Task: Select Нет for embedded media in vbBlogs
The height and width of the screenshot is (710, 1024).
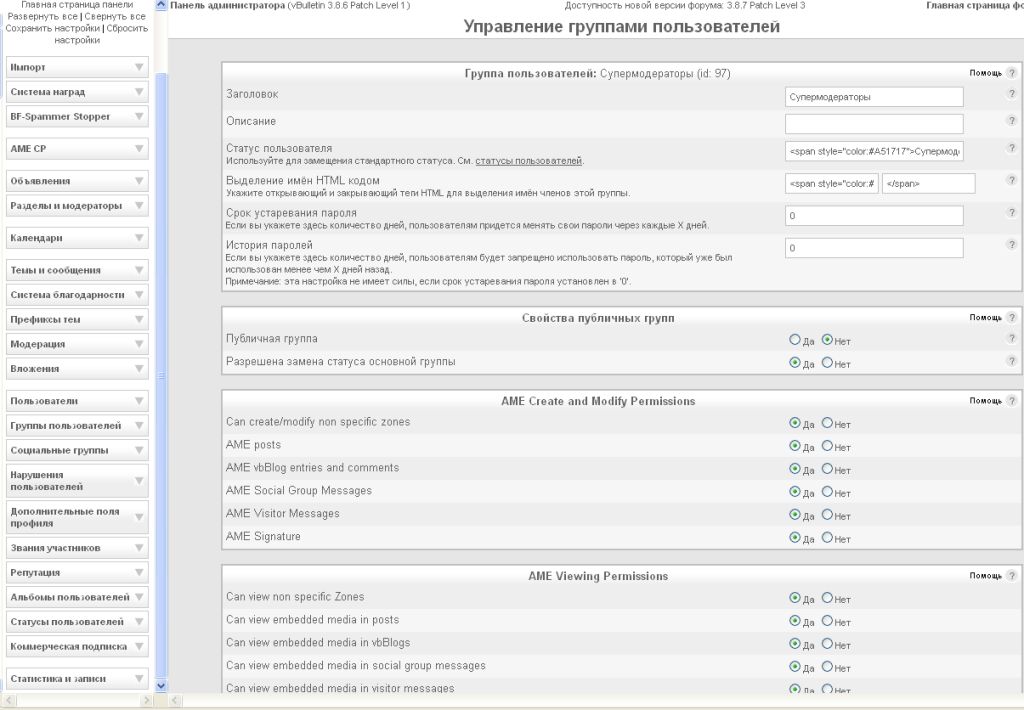Action: coord(827,643)
